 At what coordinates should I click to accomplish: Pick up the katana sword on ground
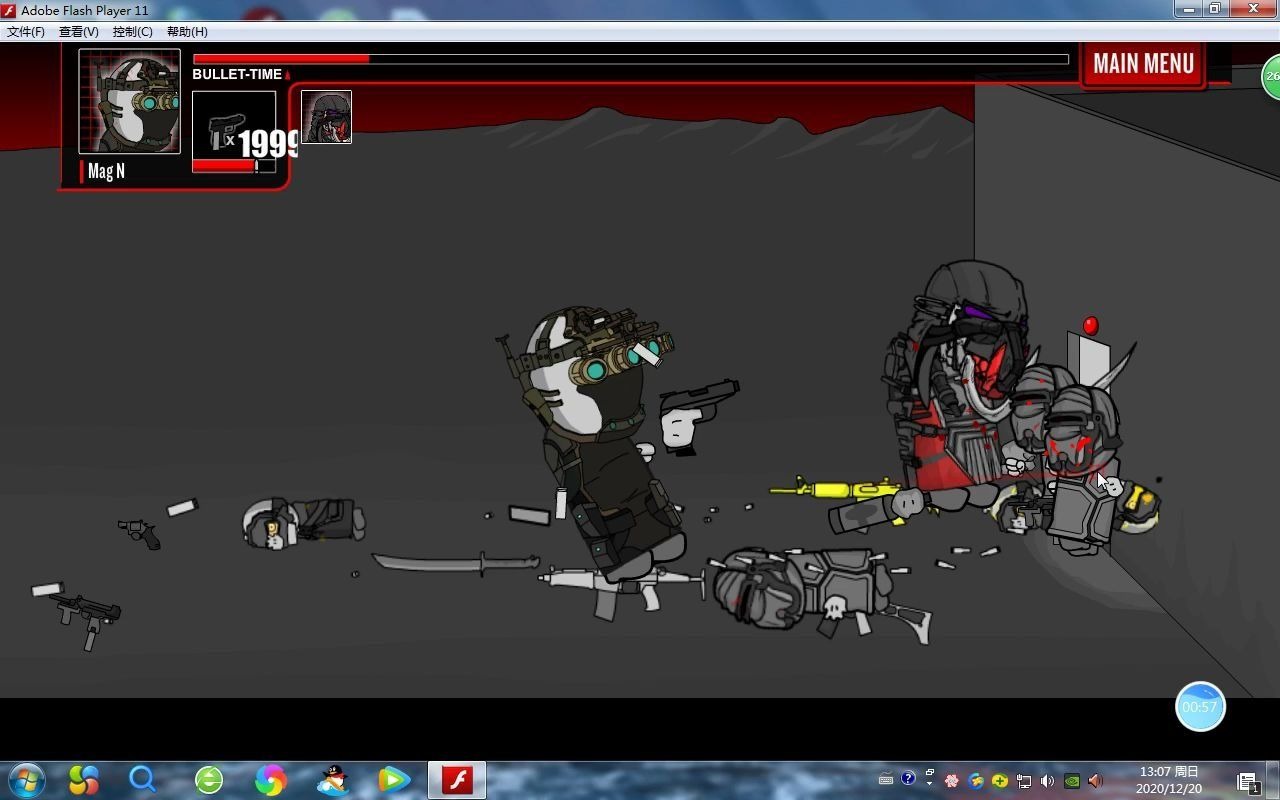(455, 563)
